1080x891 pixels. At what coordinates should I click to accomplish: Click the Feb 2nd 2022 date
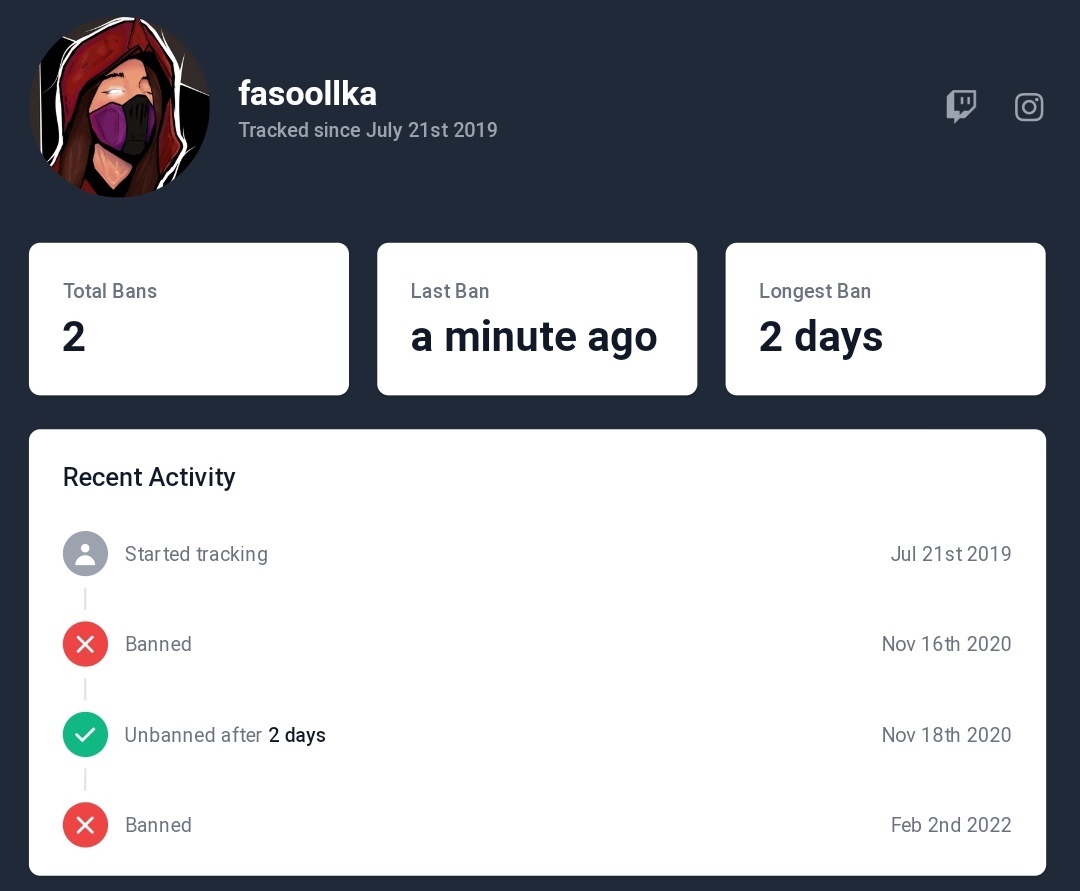pos(951,825)
